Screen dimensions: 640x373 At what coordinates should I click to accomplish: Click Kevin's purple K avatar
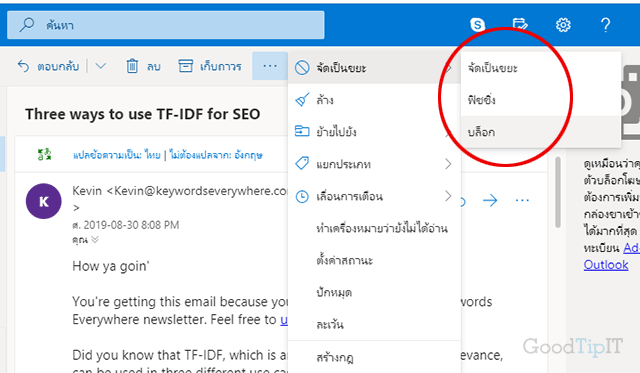(44, 201)
